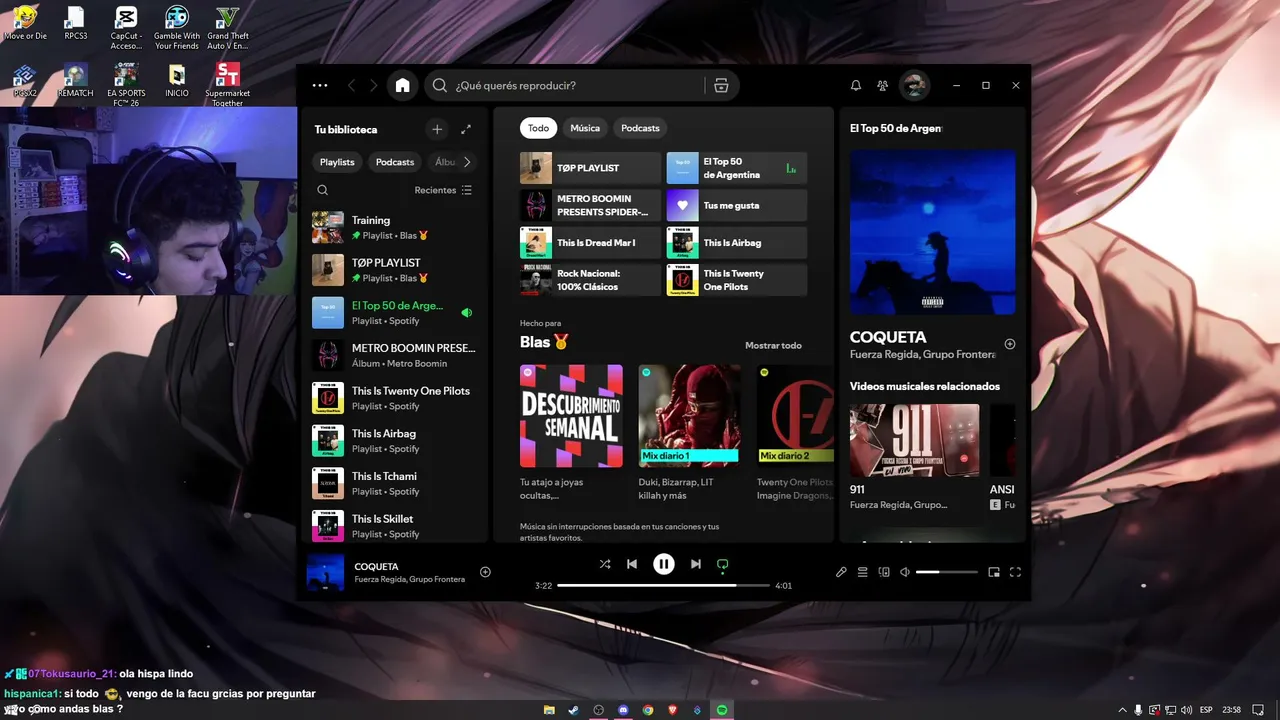1280x720 pixels.
Task: Create a new playlist with plus icon
Action: [x=437, y=129]
